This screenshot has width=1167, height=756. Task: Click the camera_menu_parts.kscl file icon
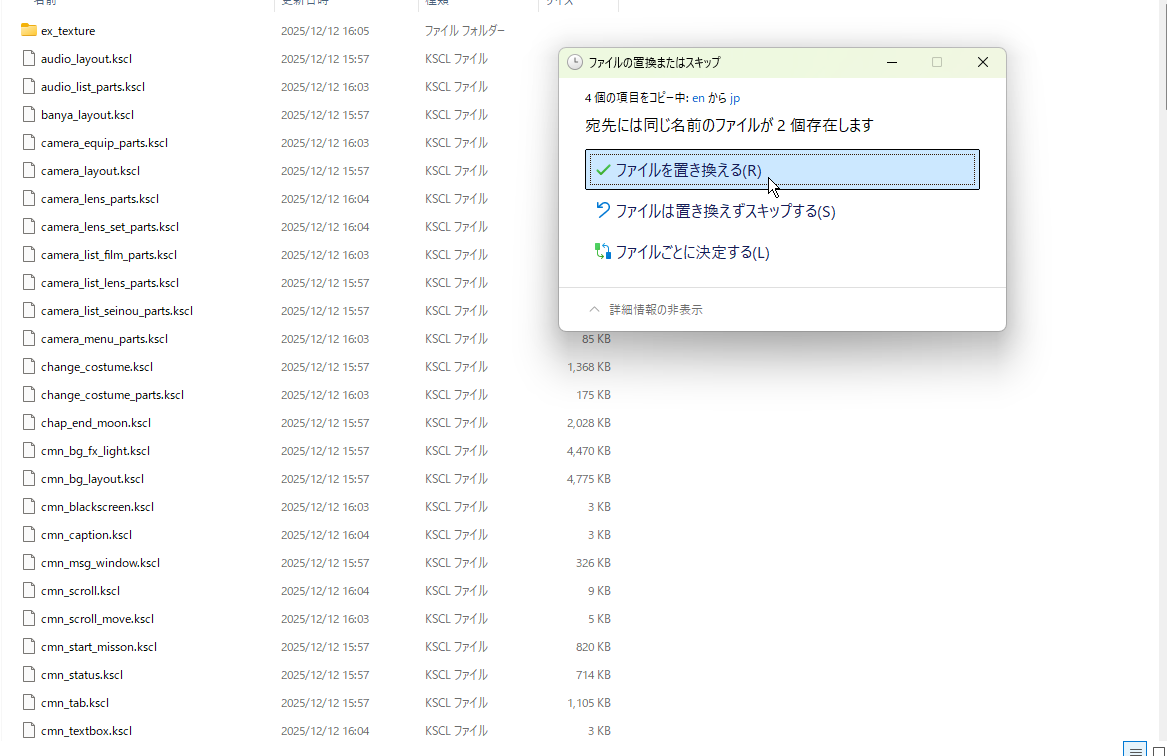pos(29,339)
